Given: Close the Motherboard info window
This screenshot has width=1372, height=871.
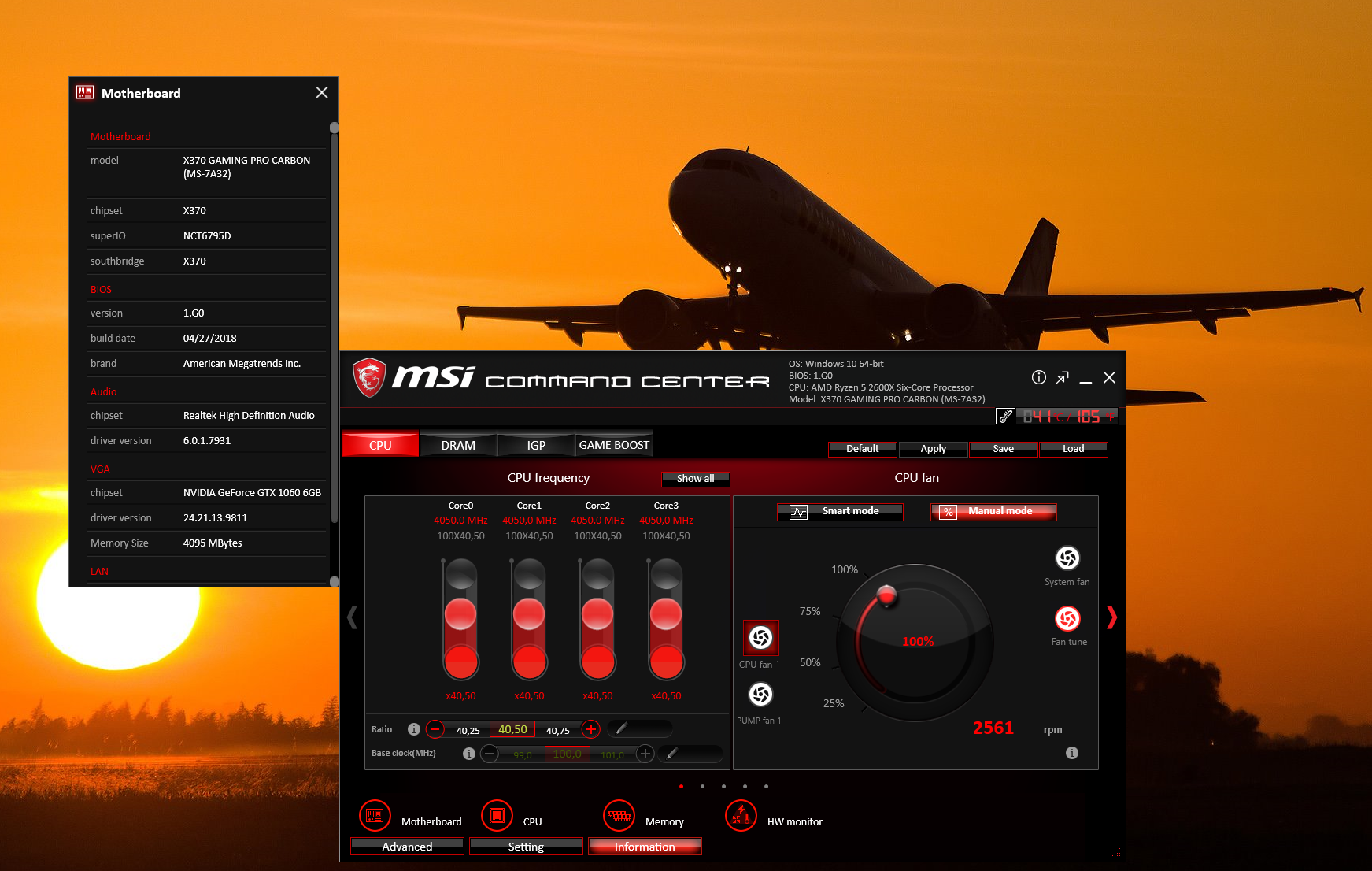Looking at the screenshot, I should point(322,93).
